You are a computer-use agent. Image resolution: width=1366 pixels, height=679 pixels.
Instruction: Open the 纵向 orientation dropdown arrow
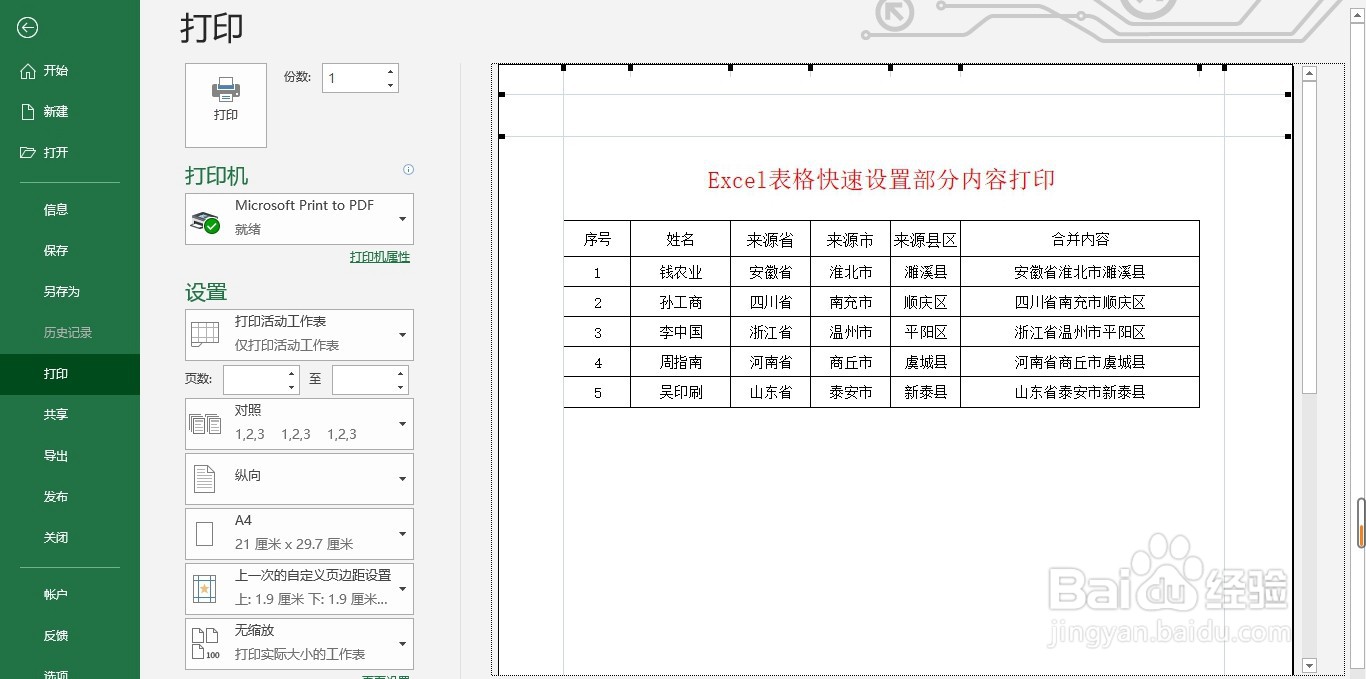point(404,478)
